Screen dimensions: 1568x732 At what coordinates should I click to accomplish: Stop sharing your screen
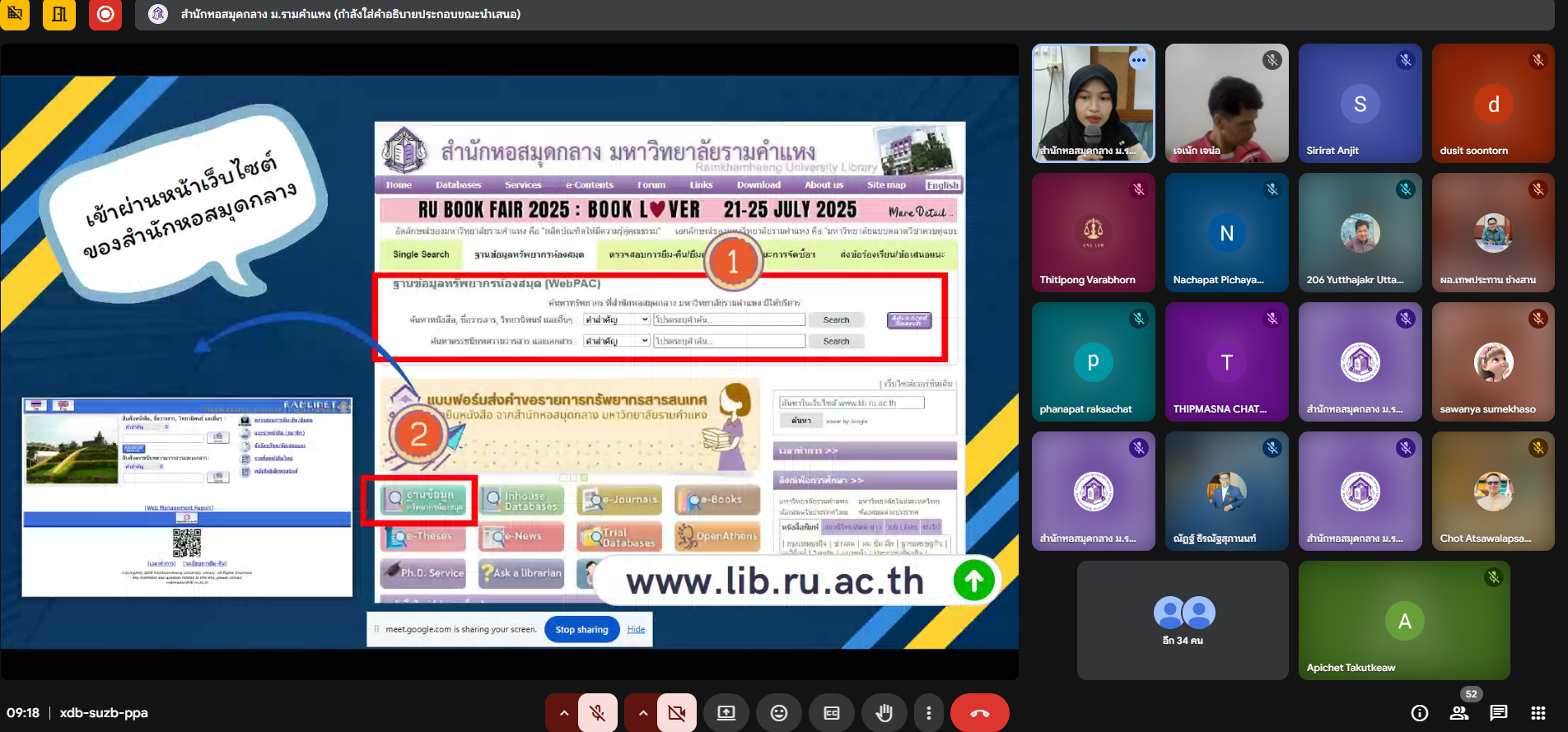[x=581, y=630]
